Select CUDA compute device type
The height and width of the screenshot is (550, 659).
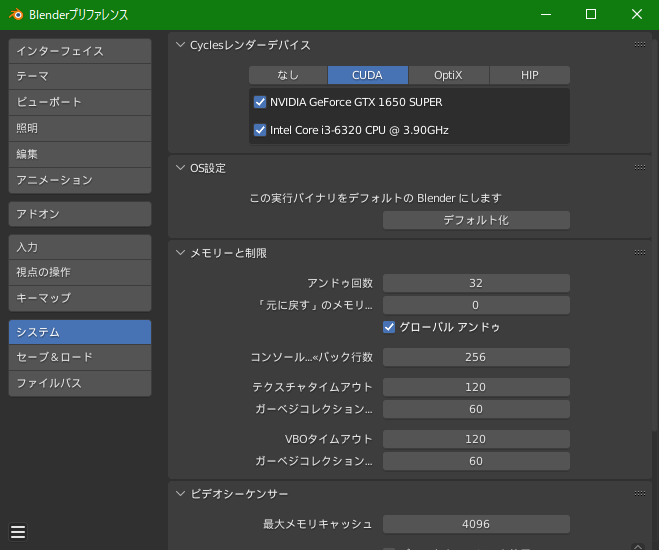367,75
